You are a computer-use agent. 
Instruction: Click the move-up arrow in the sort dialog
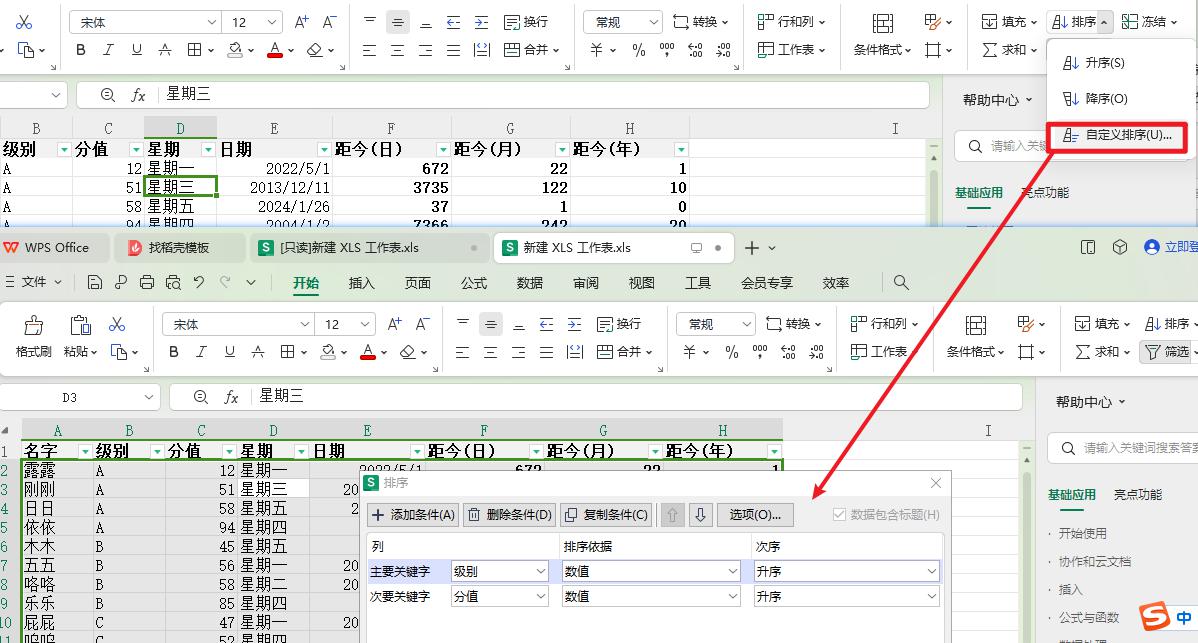[672, 515]
